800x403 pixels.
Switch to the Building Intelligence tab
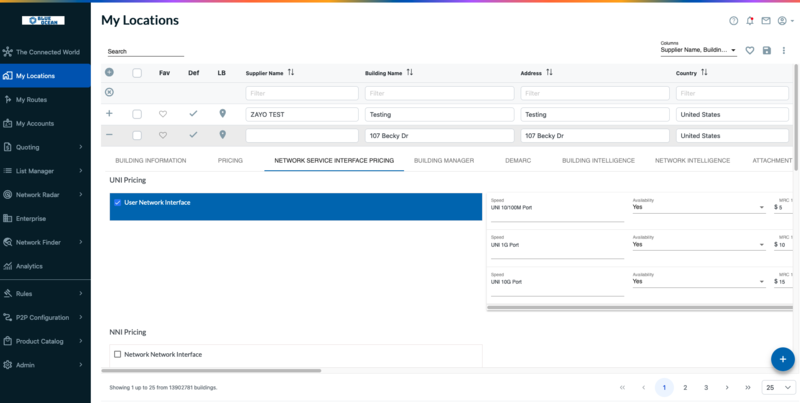click(x=598, y=160)
